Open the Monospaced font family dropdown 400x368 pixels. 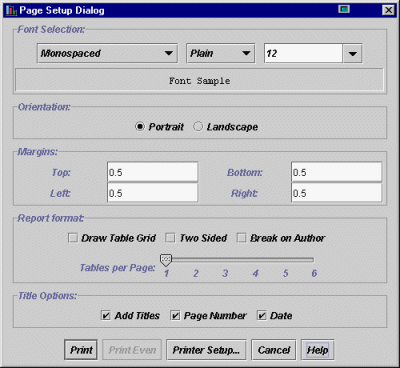click(x=107, y=53)
